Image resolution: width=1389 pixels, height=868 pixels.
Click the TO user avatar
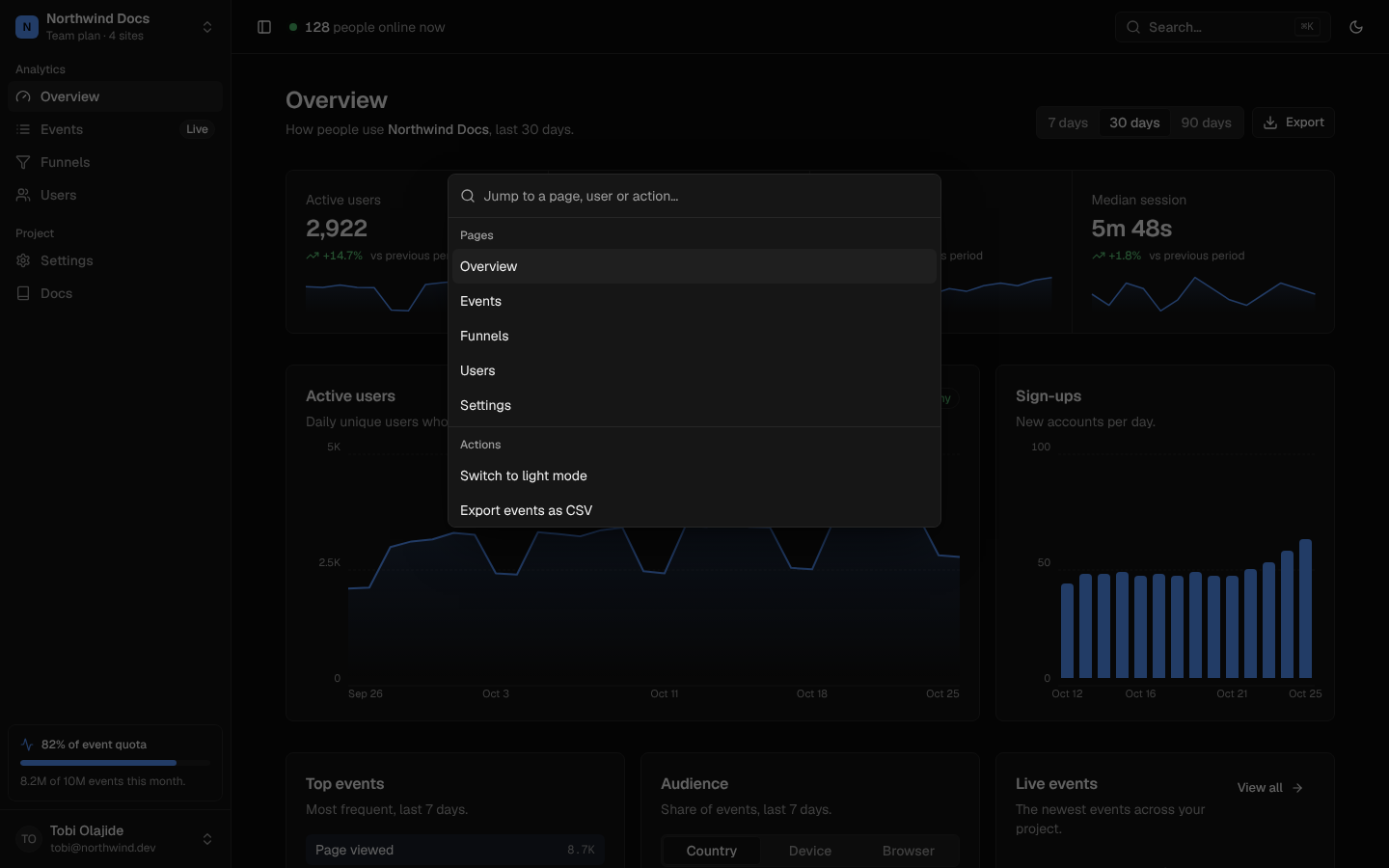click(29, 839)
